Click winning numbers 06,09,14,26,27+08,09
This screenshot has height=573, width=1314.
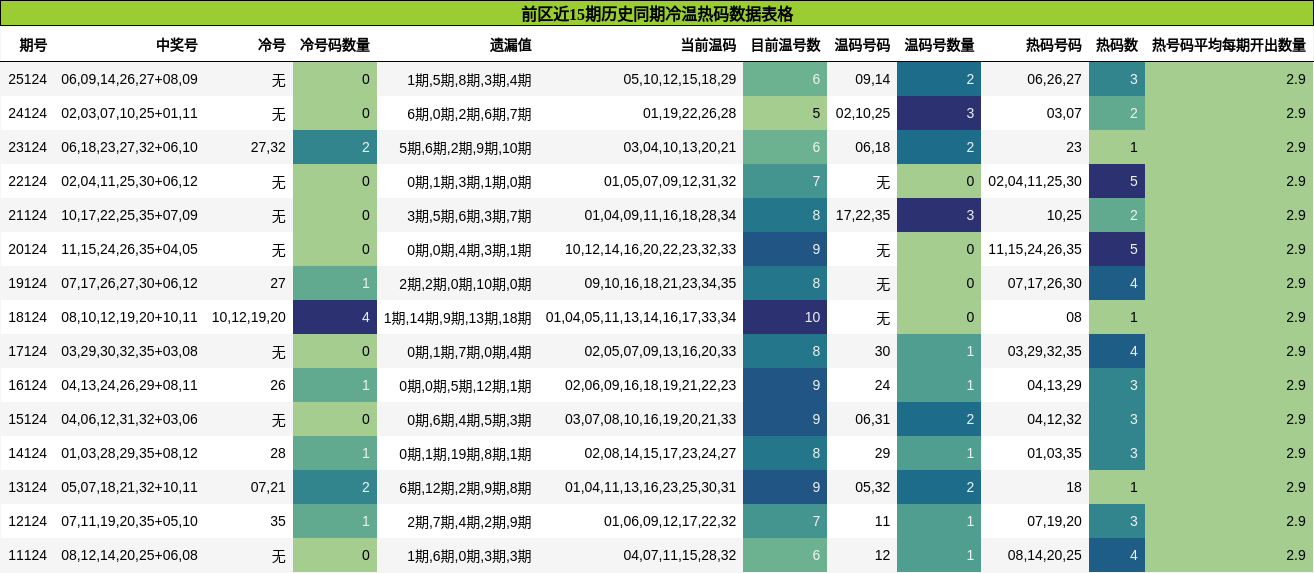click(129, 79)
